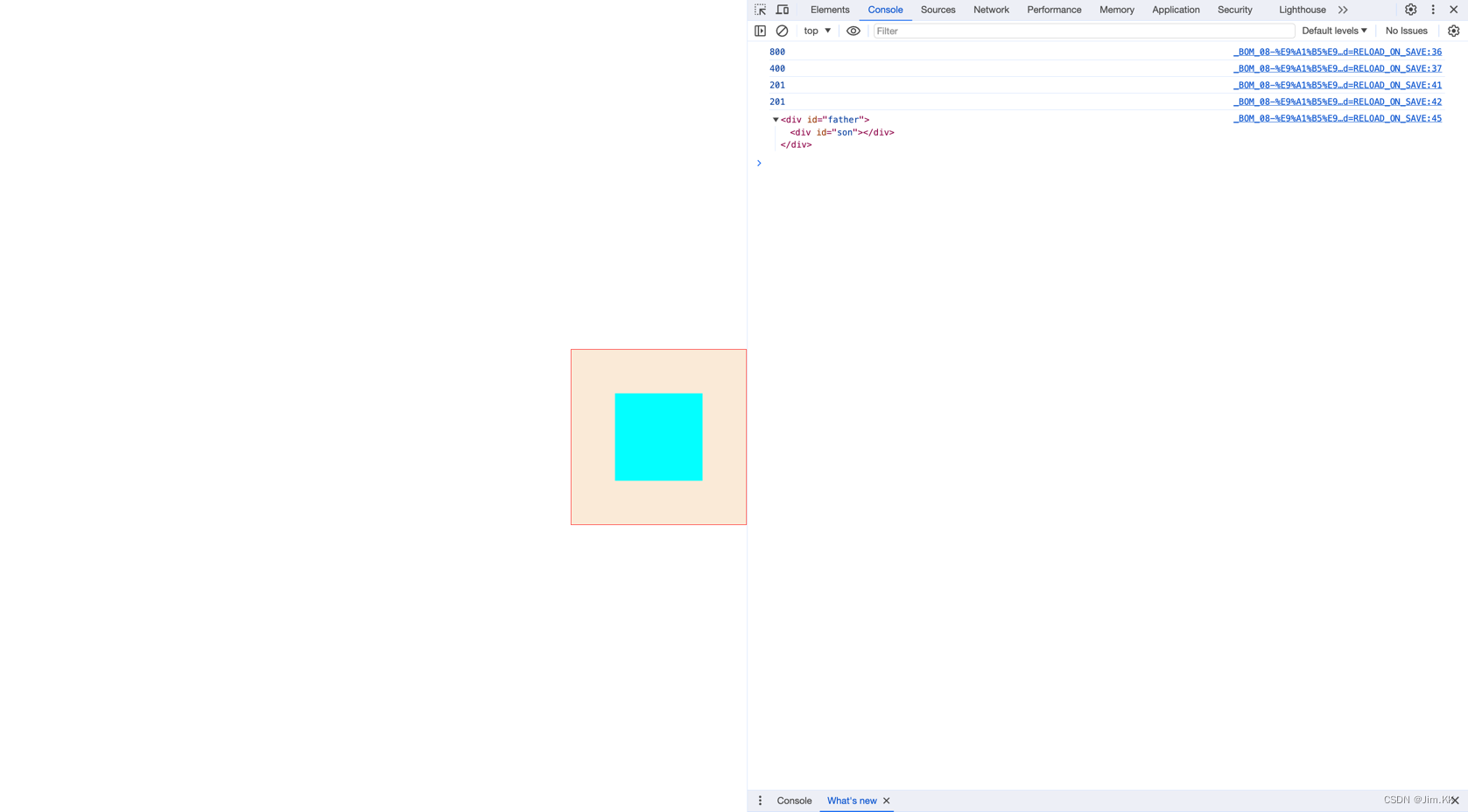Close the DevTools panel
The width and height of the screenshot is (1468, 812).
pos(1454,10)
